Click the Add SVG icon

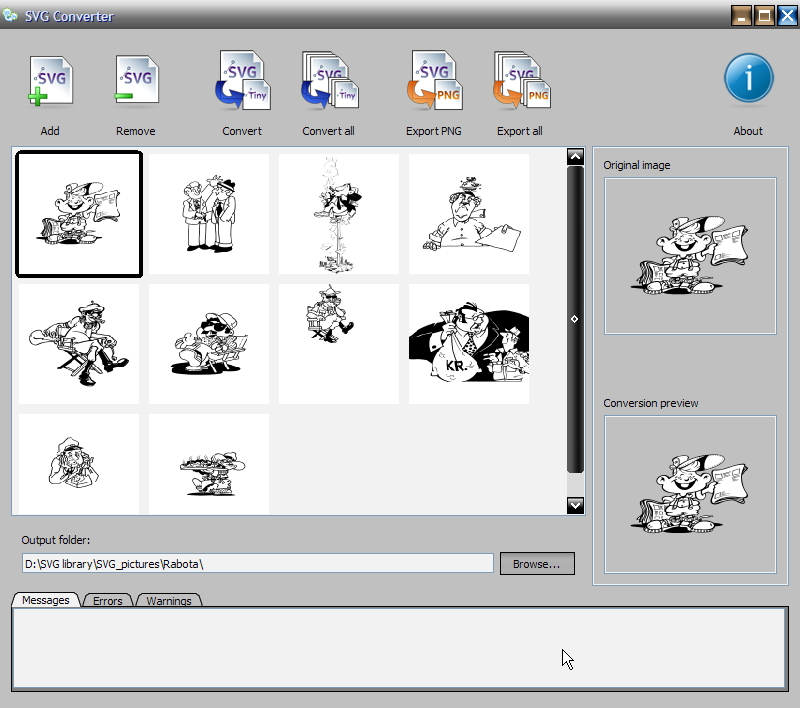50,81
